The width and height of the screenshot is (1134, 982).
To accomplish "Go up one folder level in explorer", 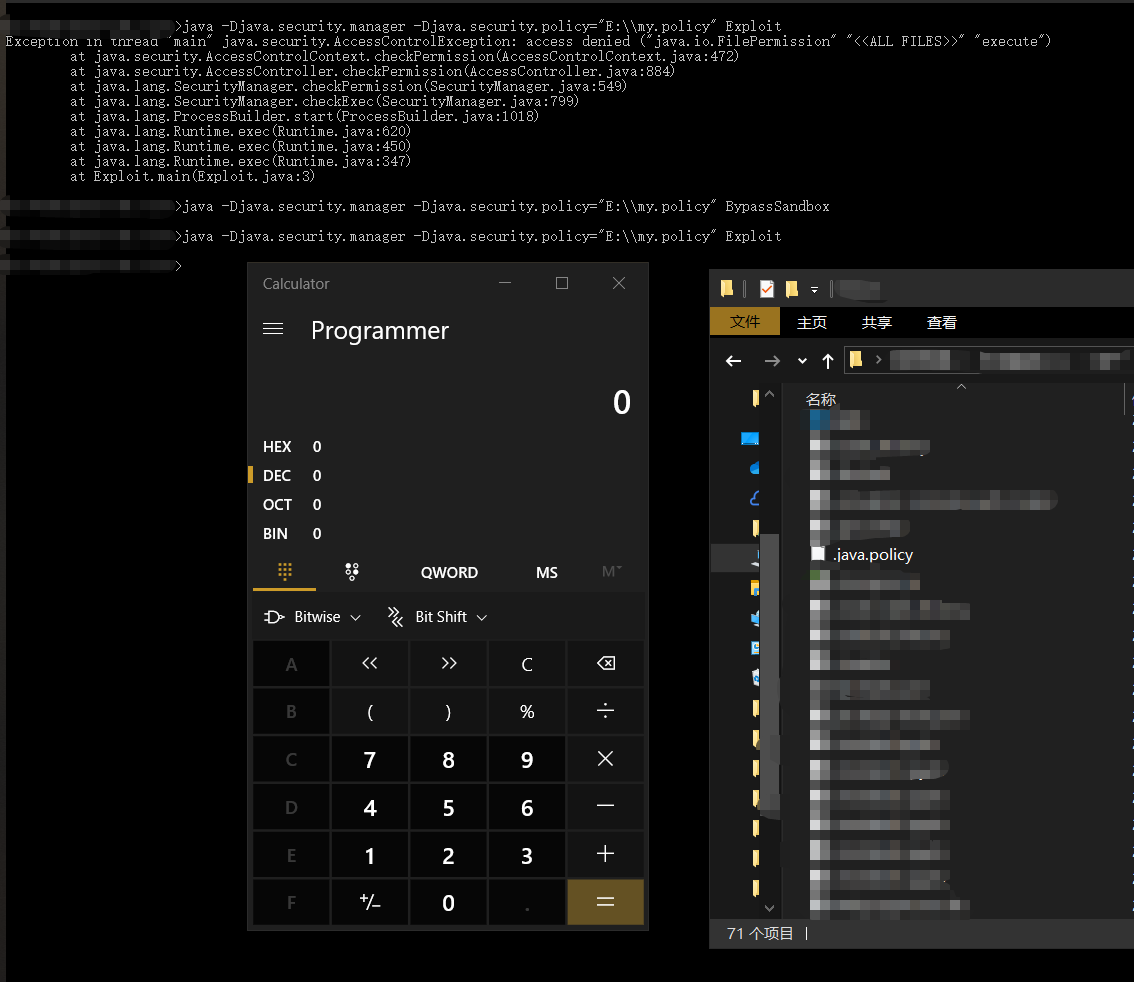I will click(x=827, y=361).
